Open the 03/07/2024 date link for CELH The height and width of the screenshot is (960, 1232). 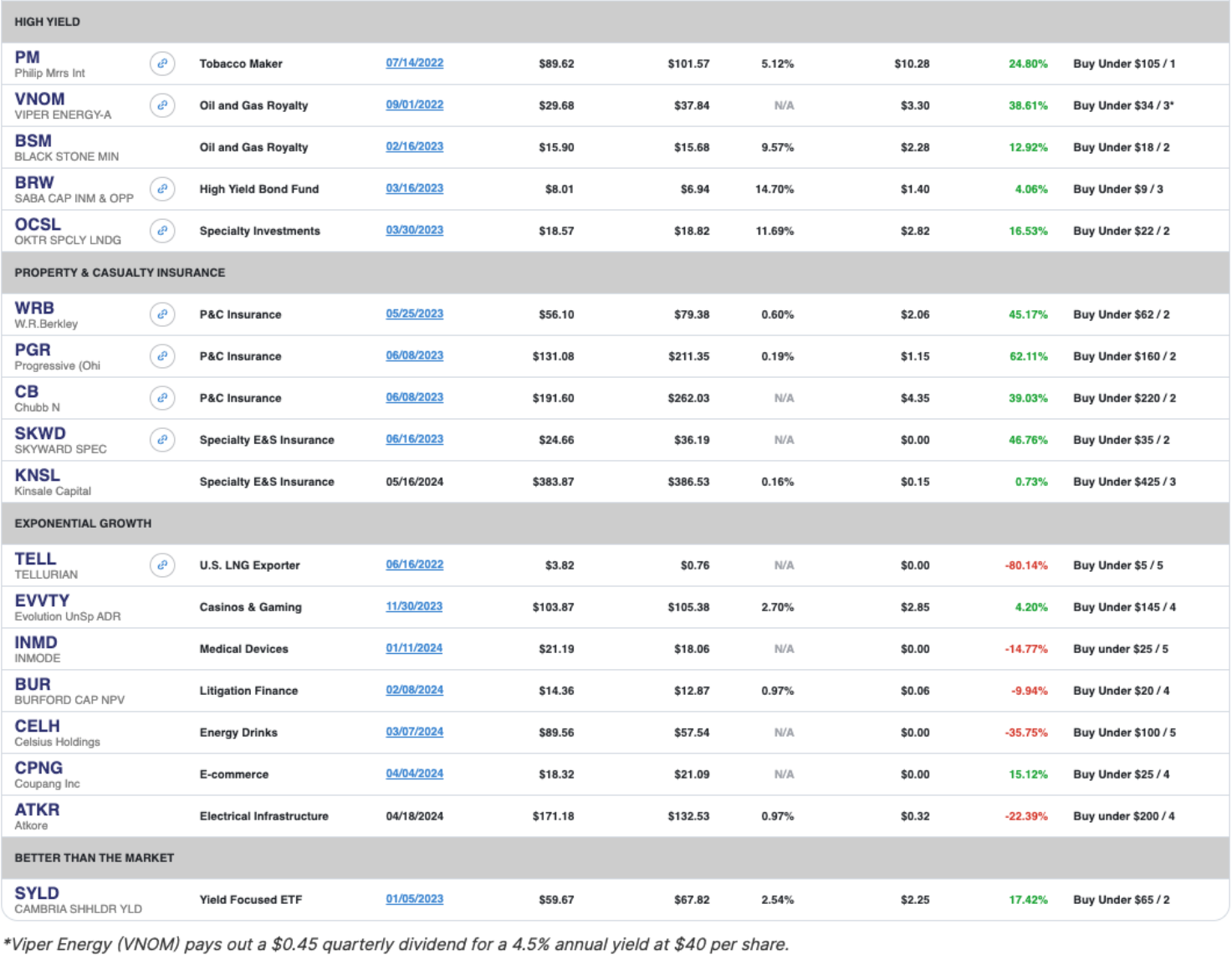tap(415, 732)
